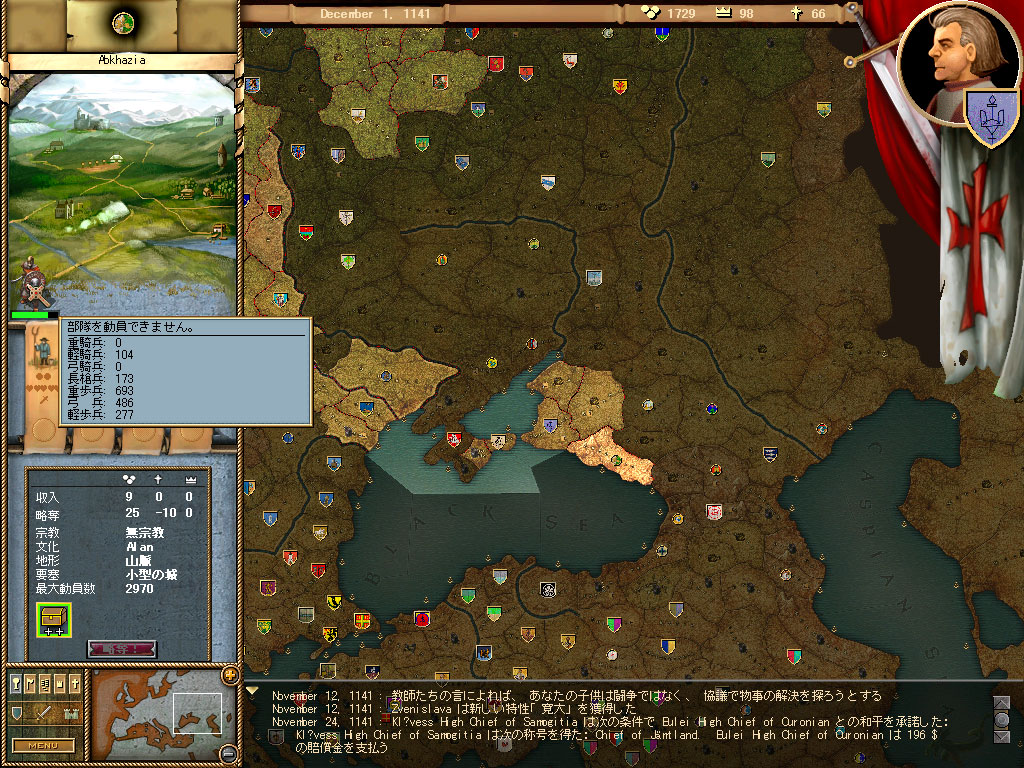This screenshot has width=1024, height=768.
Task: Click the round emblem above Abkhazia title
Action: (123, 24)
